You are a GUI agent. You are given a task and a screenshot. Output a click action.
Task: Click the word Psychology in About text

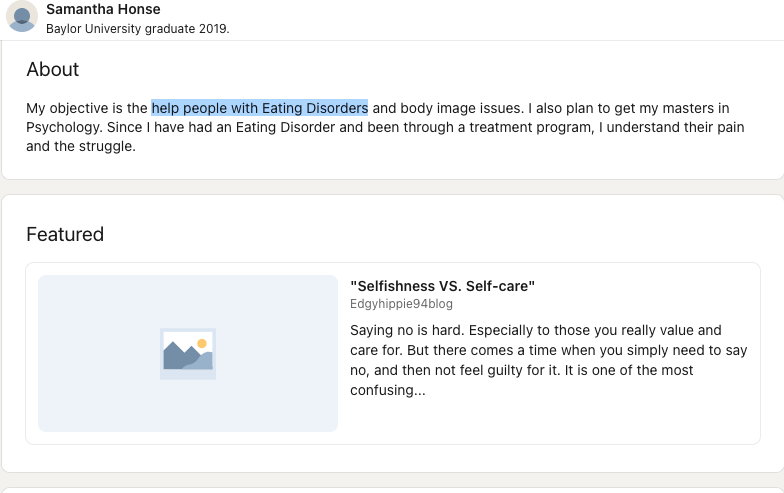point(64,128)
